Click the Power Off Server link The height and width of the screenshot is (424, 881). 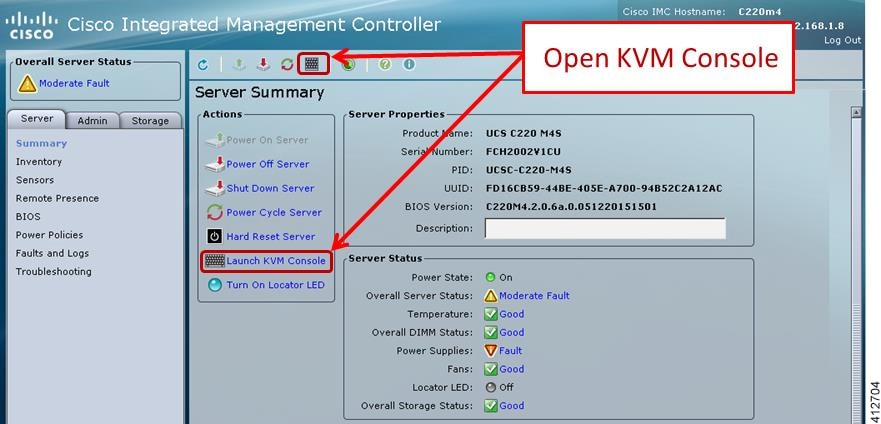[268, 165]
